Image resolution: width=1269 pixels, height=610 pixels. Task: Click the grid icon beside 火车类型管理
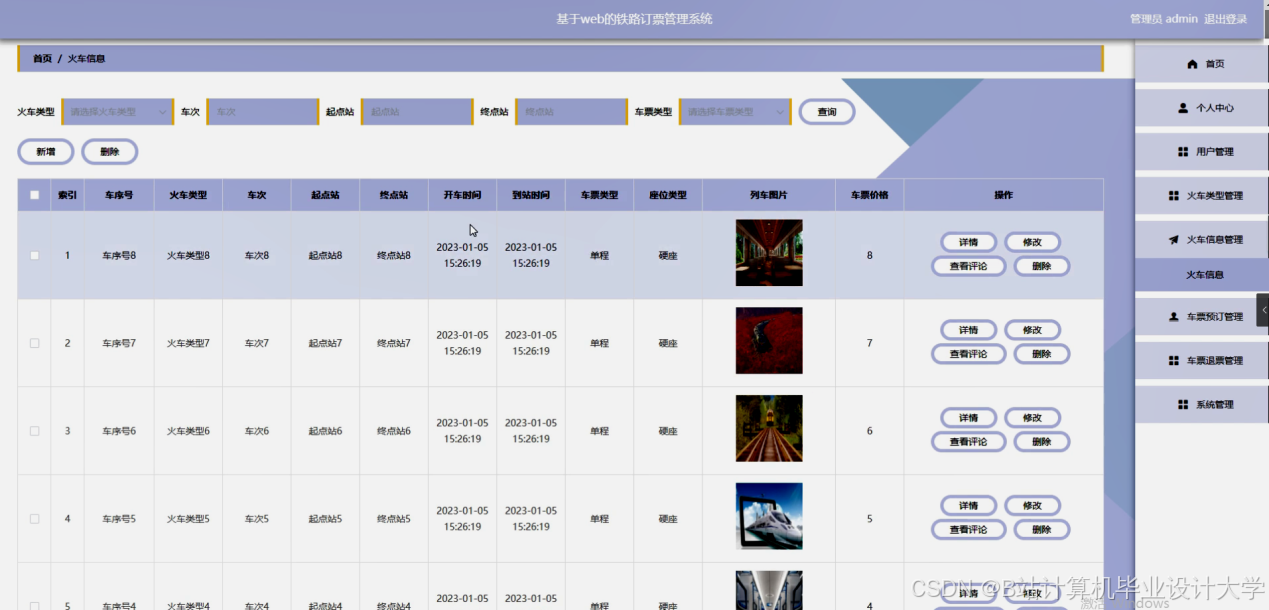pos(1174,196)
